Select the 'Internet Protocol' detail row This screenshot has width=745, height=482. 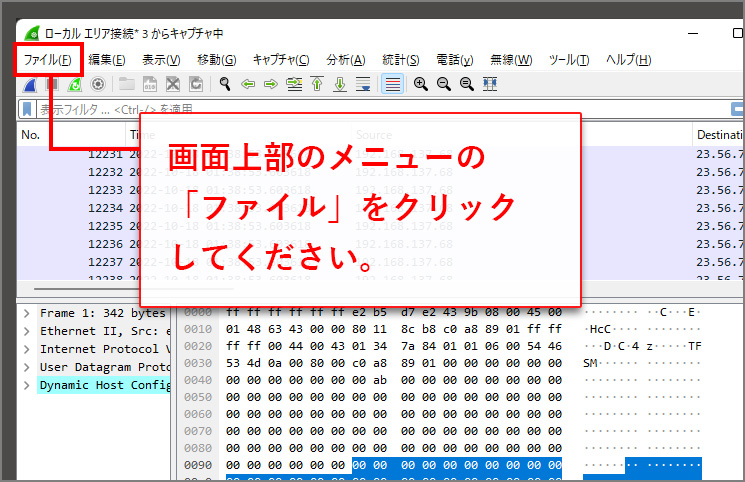click(103, 349)
